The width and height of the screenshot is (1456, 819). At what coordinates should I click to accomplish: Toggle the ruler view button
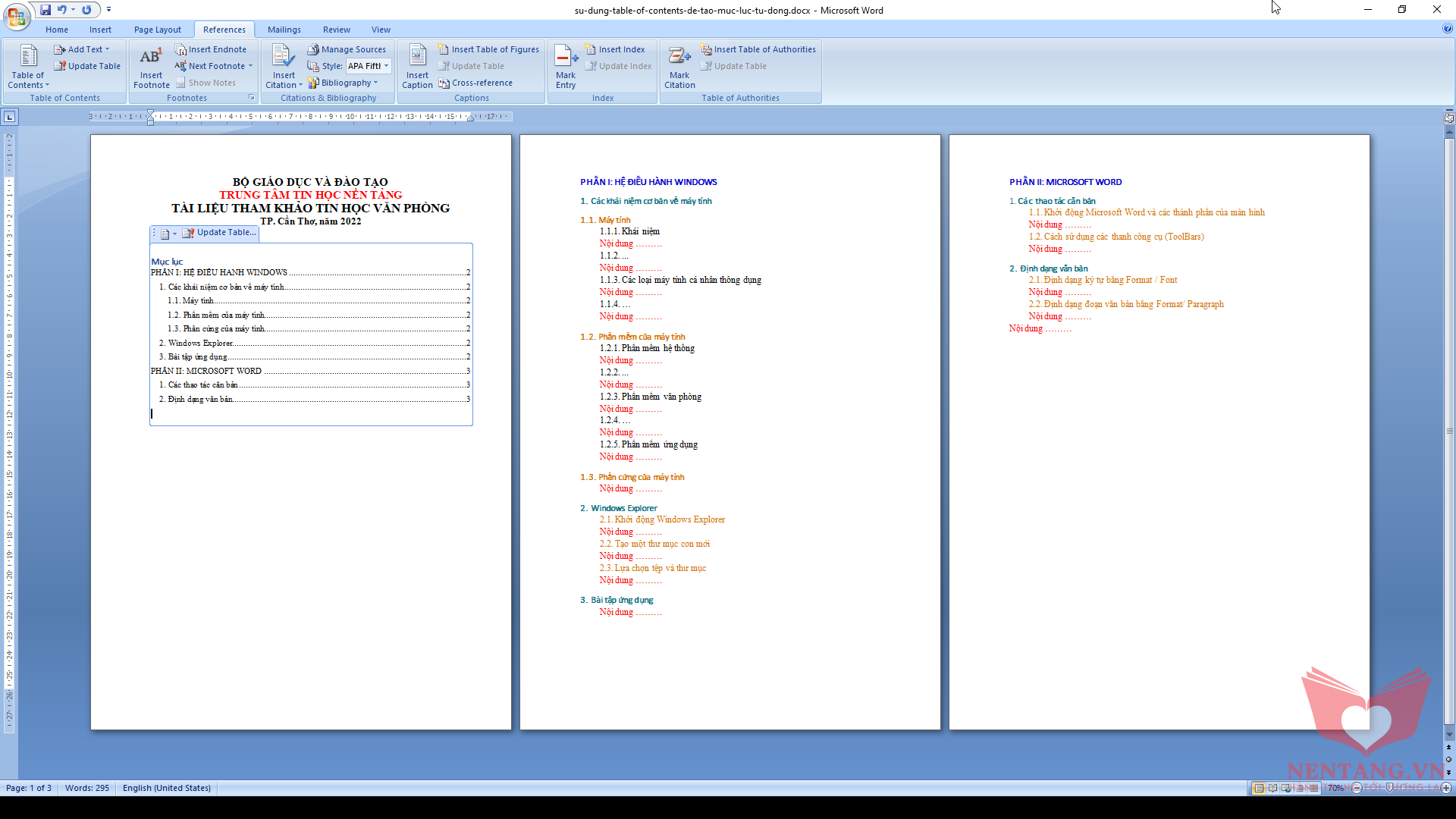tap(1448, 118)
